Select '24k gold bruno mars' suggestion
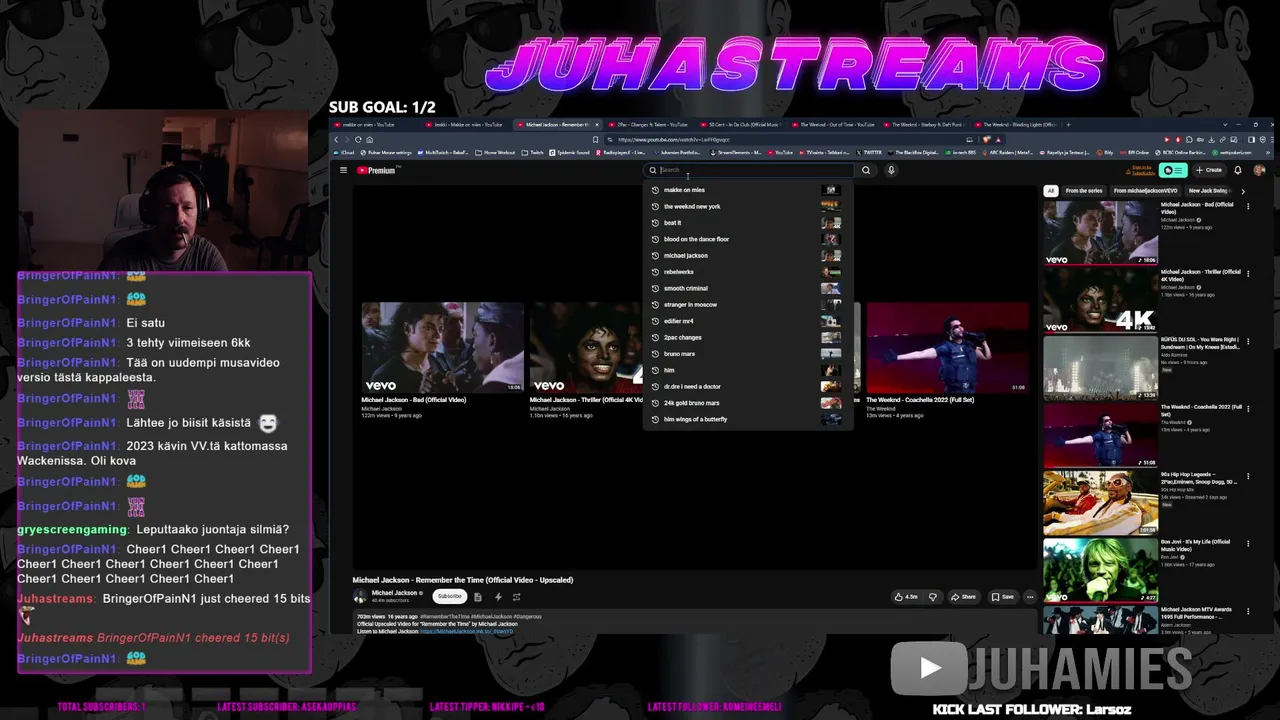Image resolution: width=1280 pixels, height=720 pixels. point(746,403)
